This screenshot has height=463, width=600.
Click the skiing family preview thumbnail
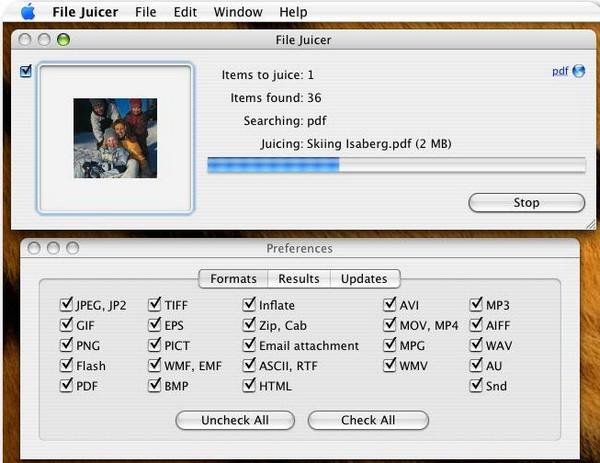pyautogui.click(x=115, y=138)
